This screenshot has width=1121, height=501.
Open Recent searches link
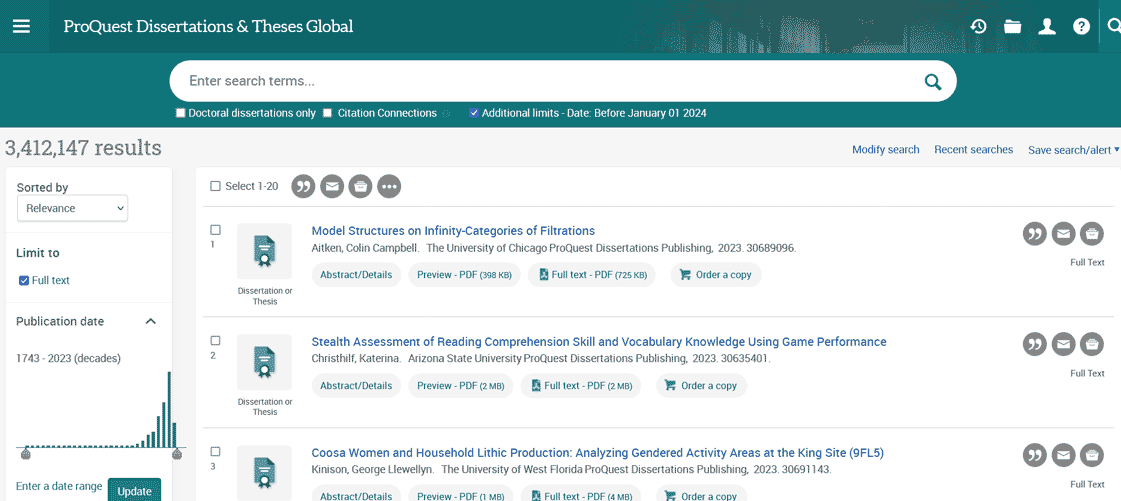coord(974,150)
